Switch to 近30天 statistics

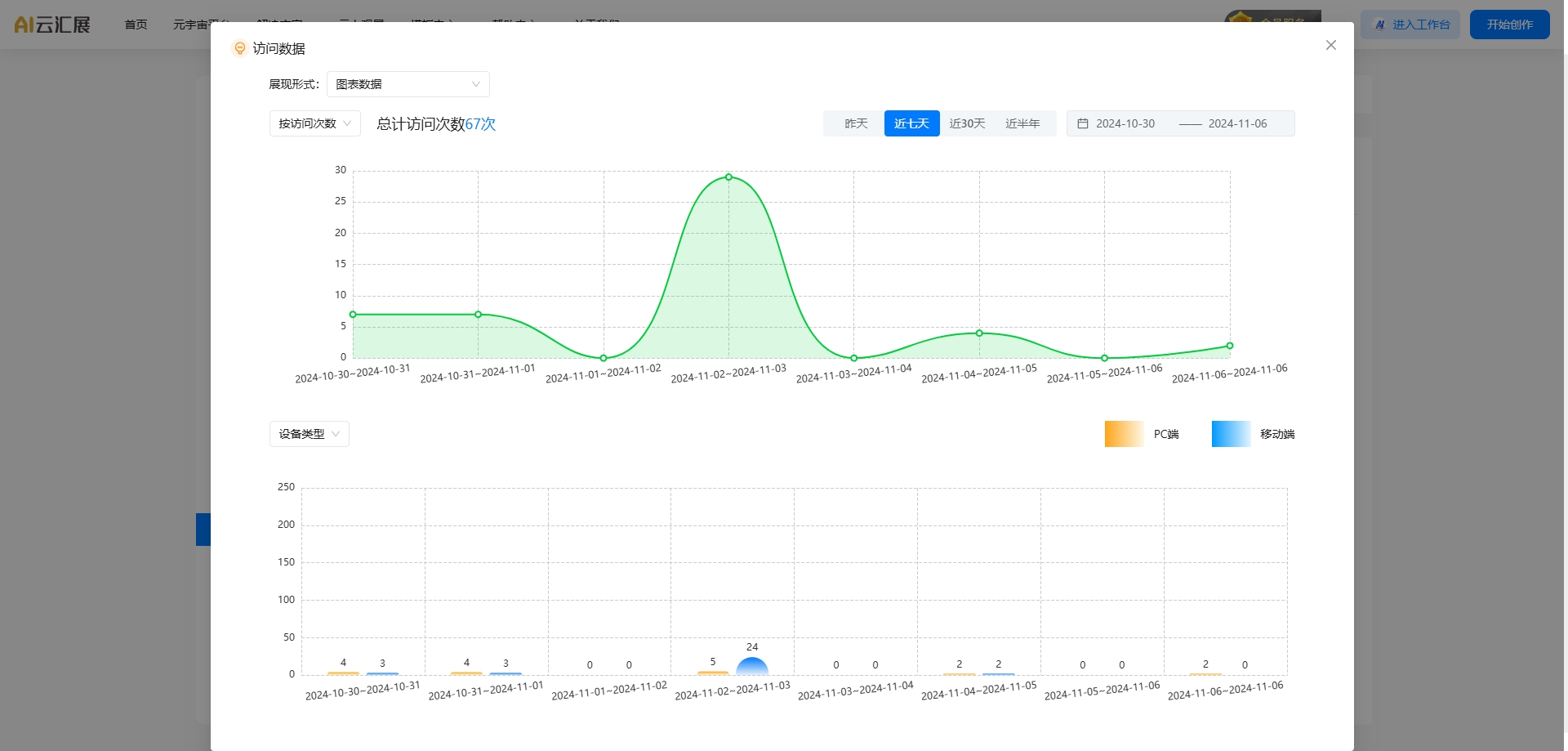[x=968, y=123]
